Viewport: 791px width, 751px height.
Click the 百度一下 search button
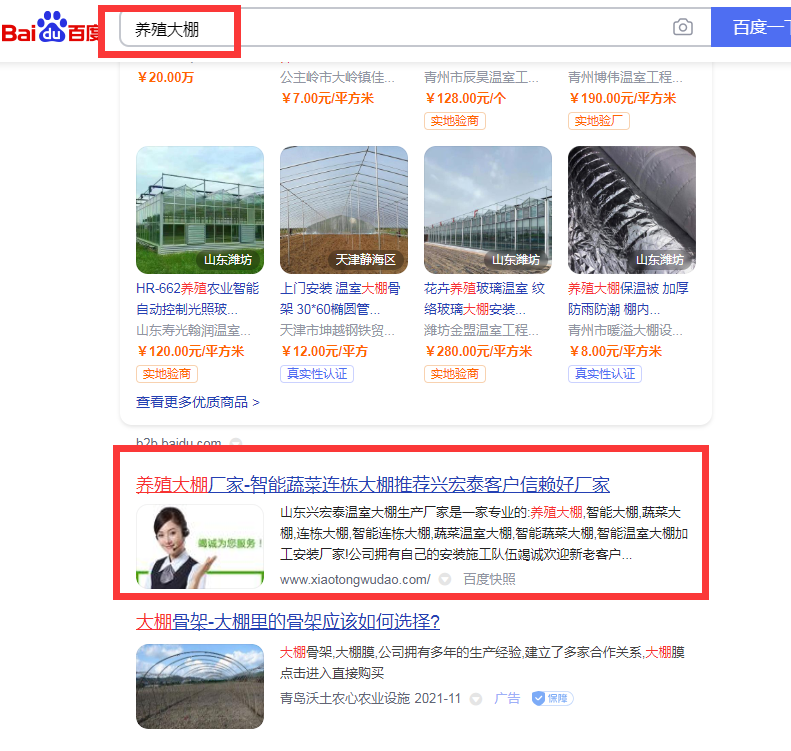click(x=751, y=27)
